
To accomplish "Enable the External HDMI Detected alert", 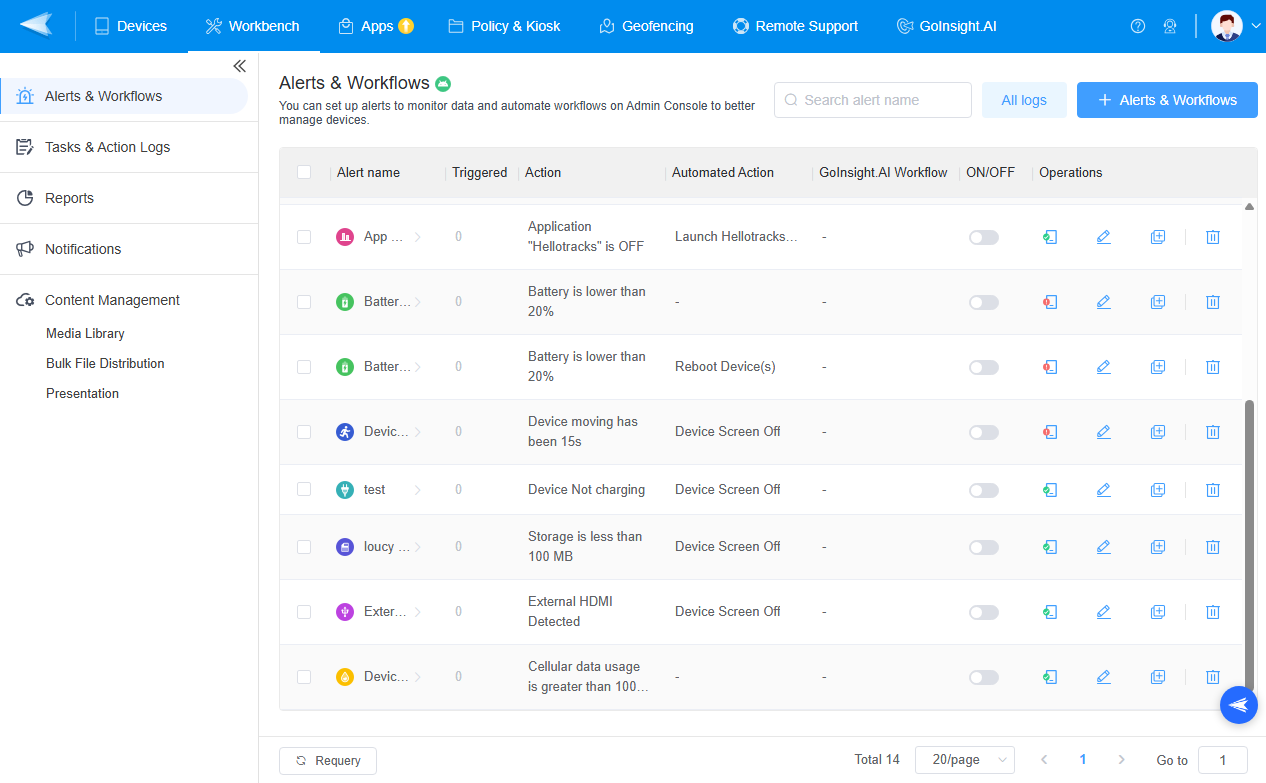I will point(984,612).
